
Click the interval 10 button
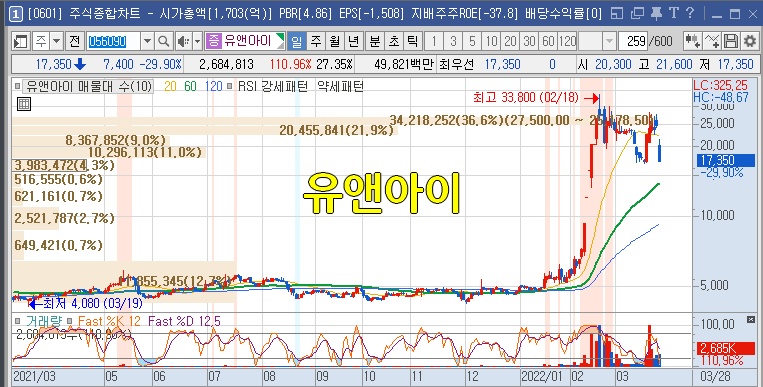[491, 41]
